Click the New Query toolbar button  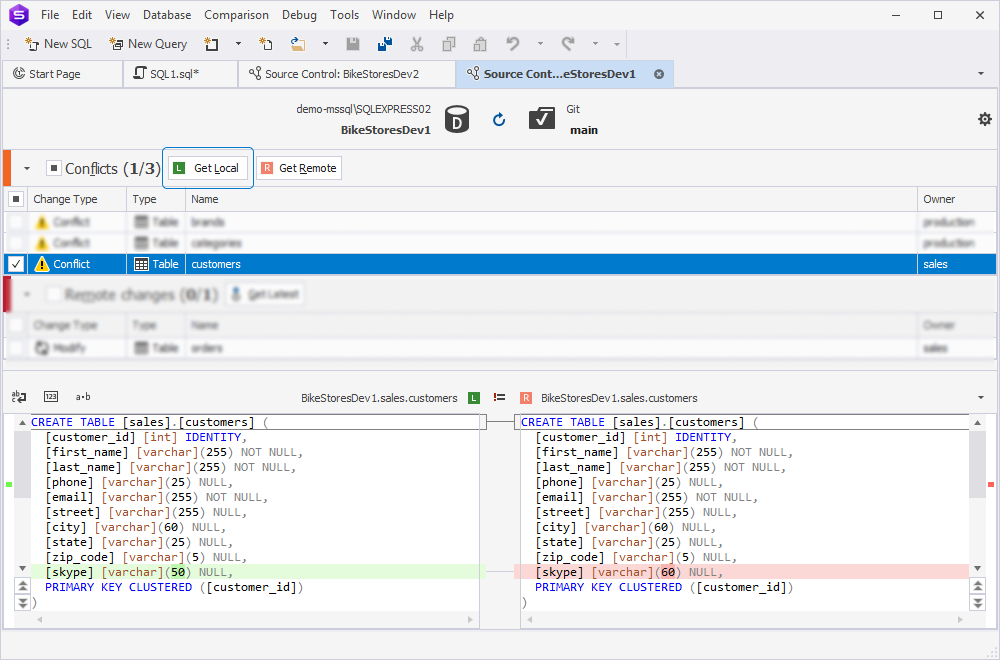coord(149,44)
